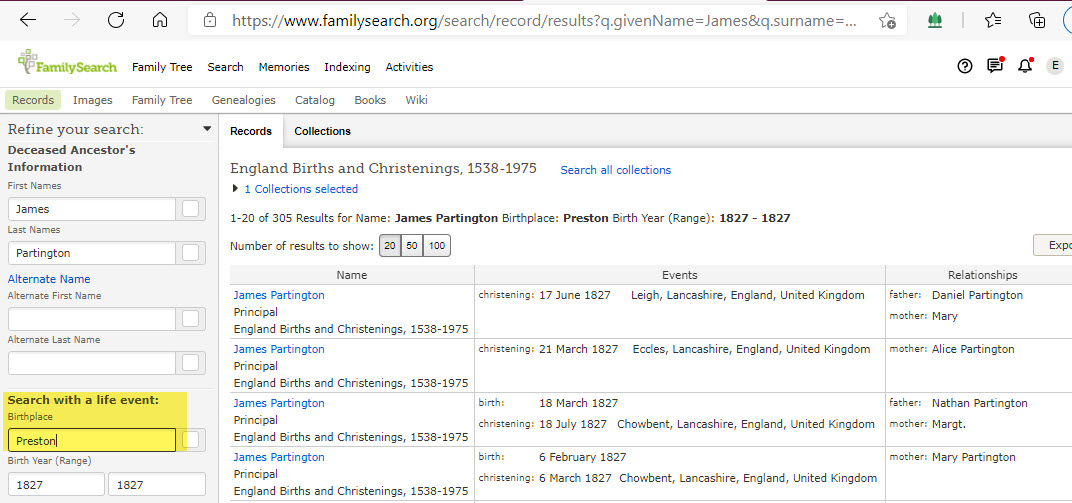Image resolution: width=1072 pixels, height=503 pixels.
Task: Click the First Names input field
Action: point(92,209)
